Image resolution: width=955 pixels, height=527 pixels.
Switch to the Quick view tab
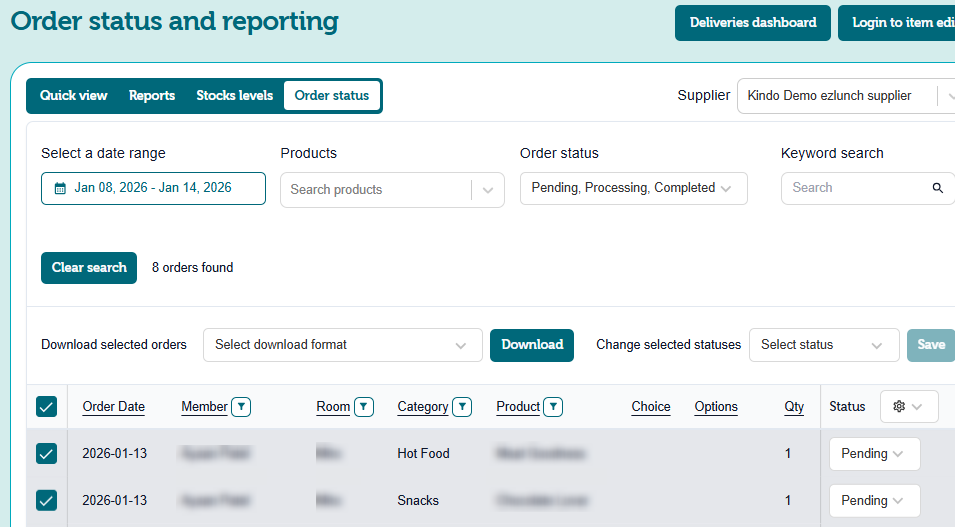(x=73, y=96)
